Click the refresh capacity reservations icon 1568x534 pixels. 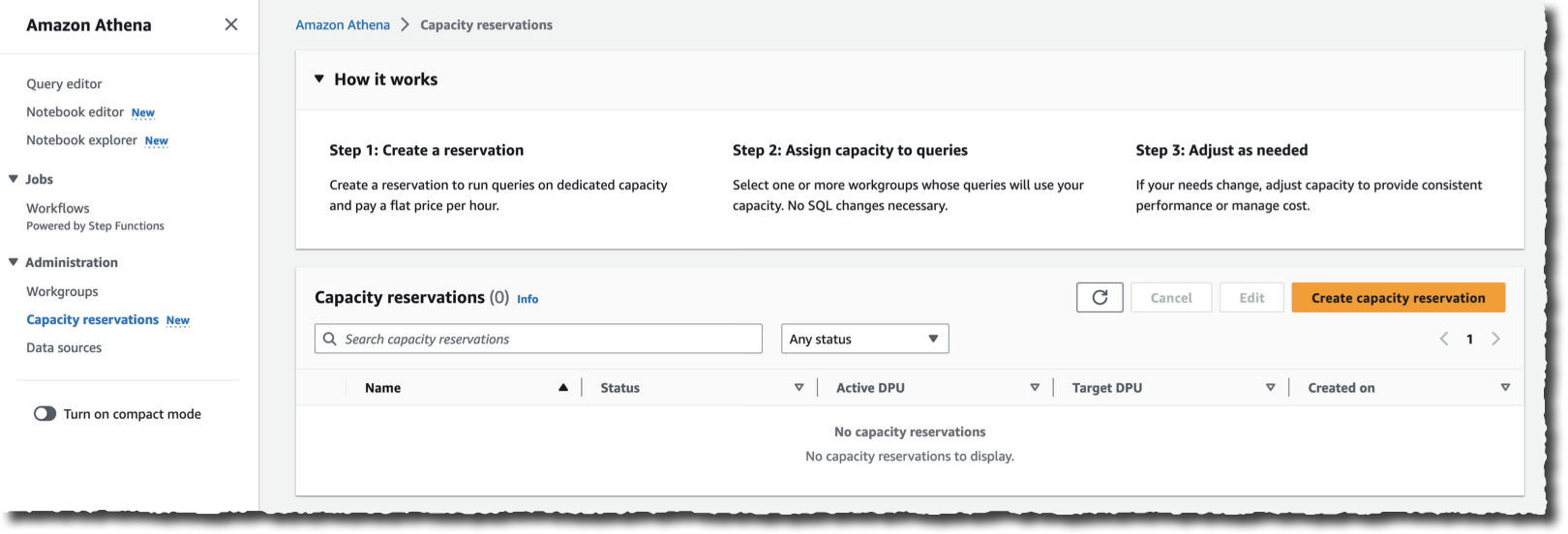pos(1100,298)
